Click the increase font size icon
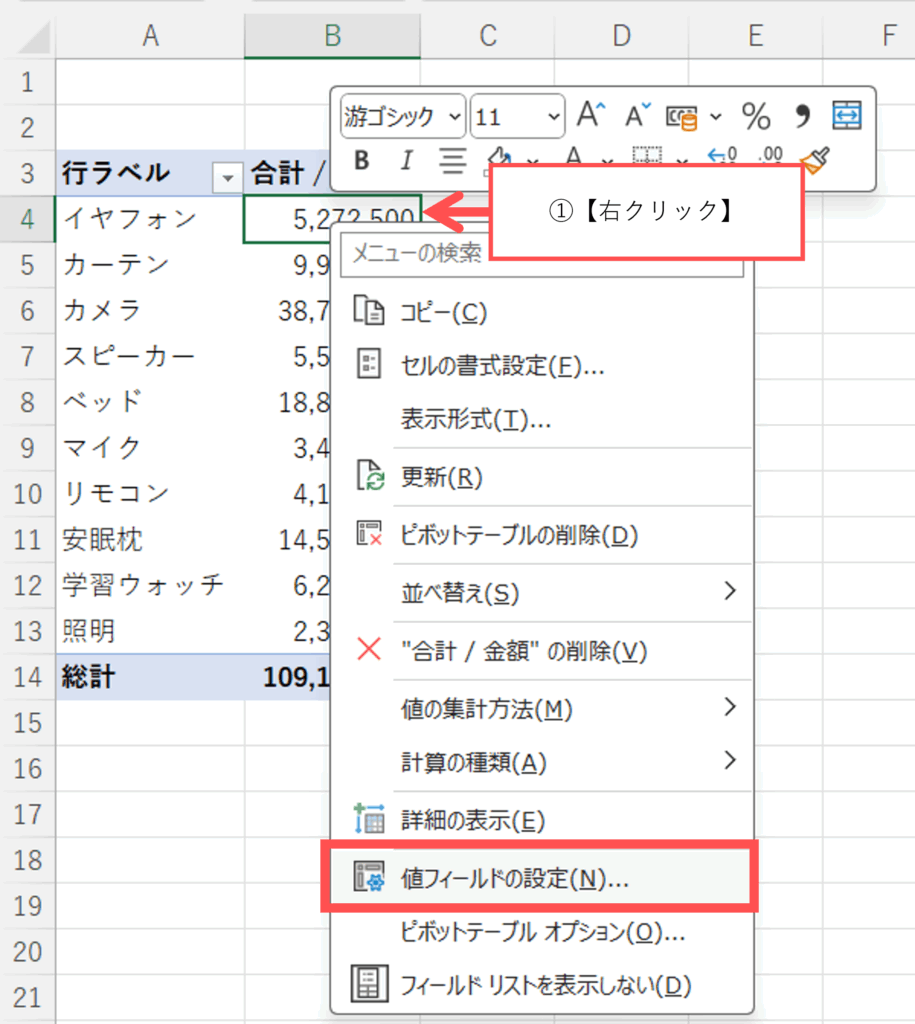Viewport: 915px width, 1024px height. click(591, 117)
